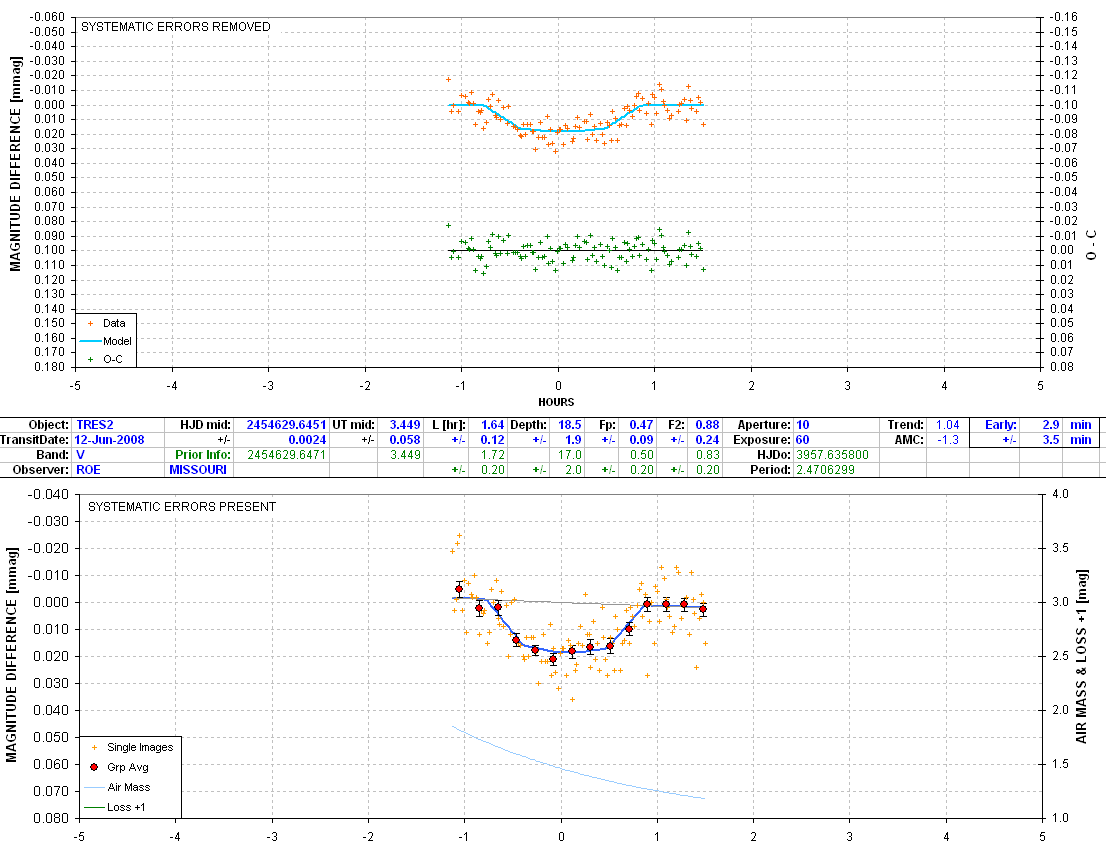Click the O - C axis title
The image size is (1106, 850).
coord(1091,245)
